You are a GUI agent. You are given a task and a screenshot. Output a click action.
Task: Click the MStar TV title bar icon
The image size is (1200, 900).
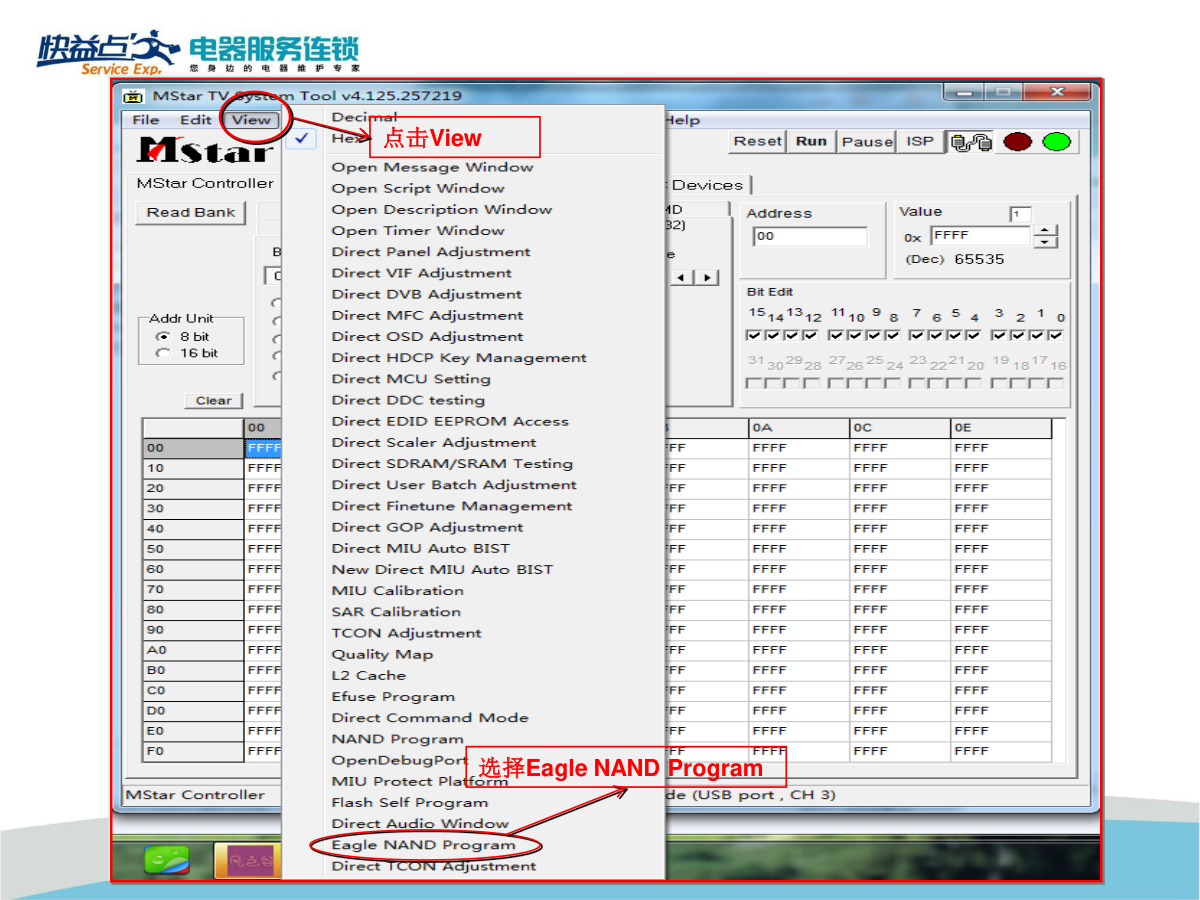[133, 96]
